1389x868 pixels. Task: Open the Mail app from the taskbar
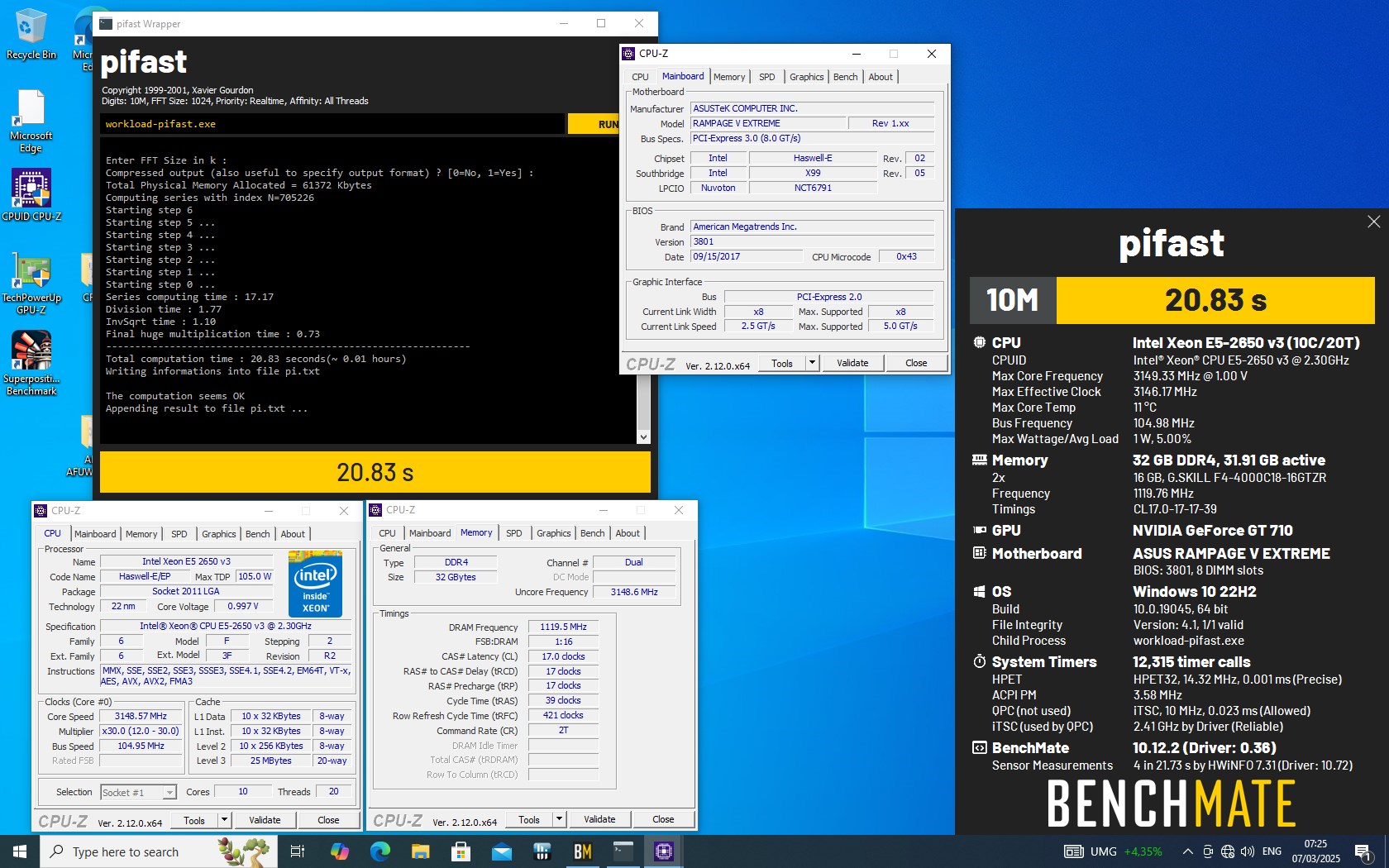pyautogui.click(x=502, y=851)
